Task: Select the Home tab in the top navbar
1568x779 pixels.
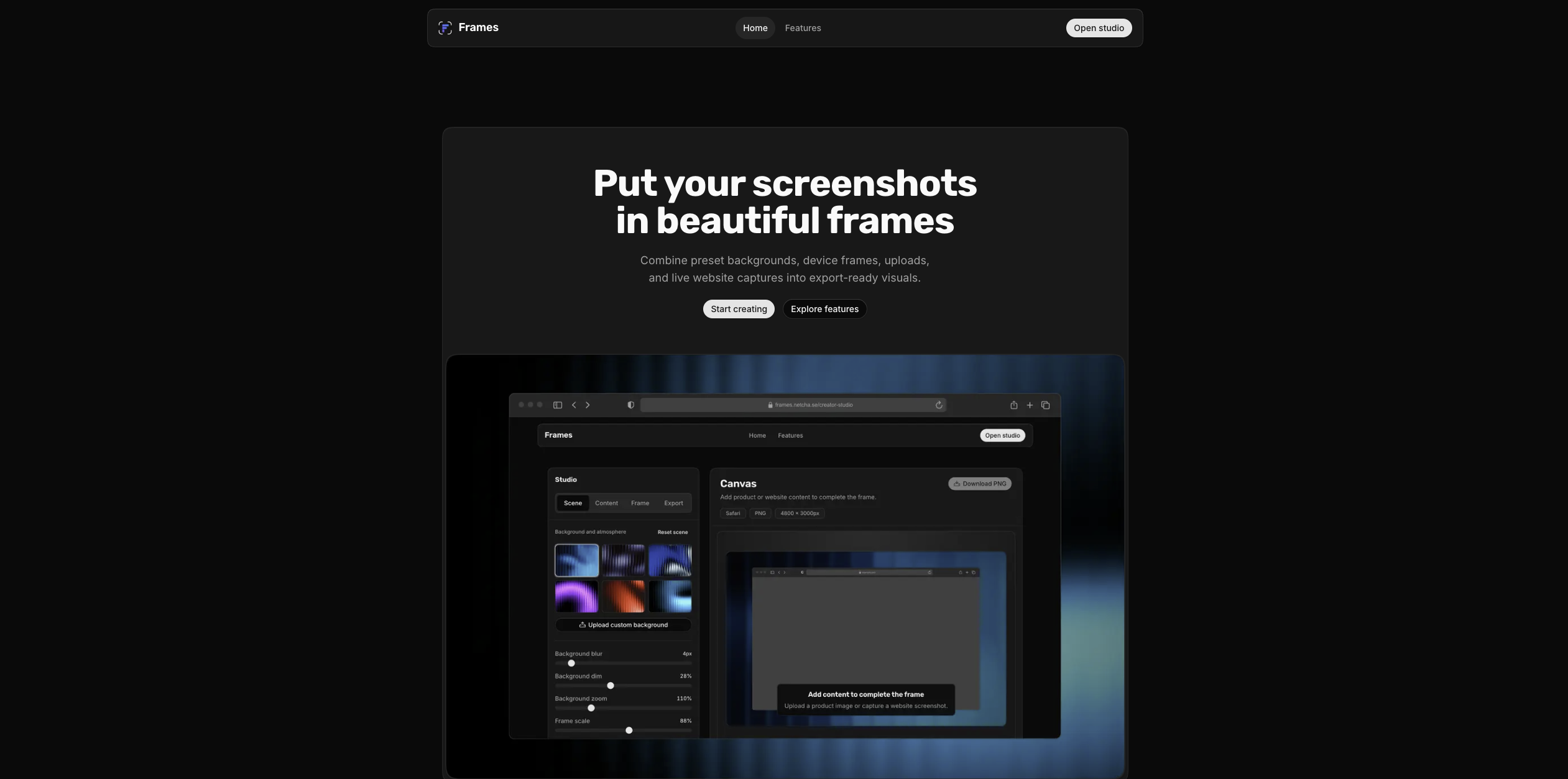Action: (755, 28)
